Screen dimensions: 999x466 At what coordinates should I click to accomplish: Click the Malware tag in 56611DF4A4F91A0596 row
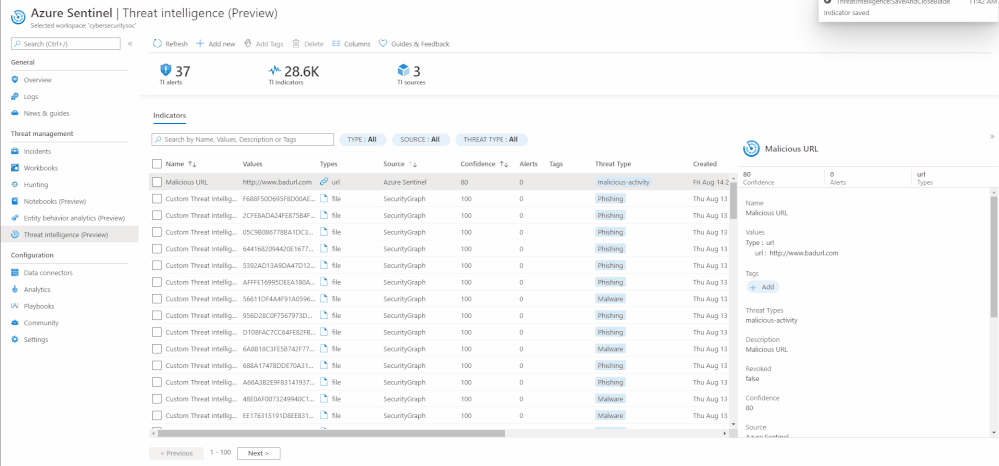[x=610, y=299]
